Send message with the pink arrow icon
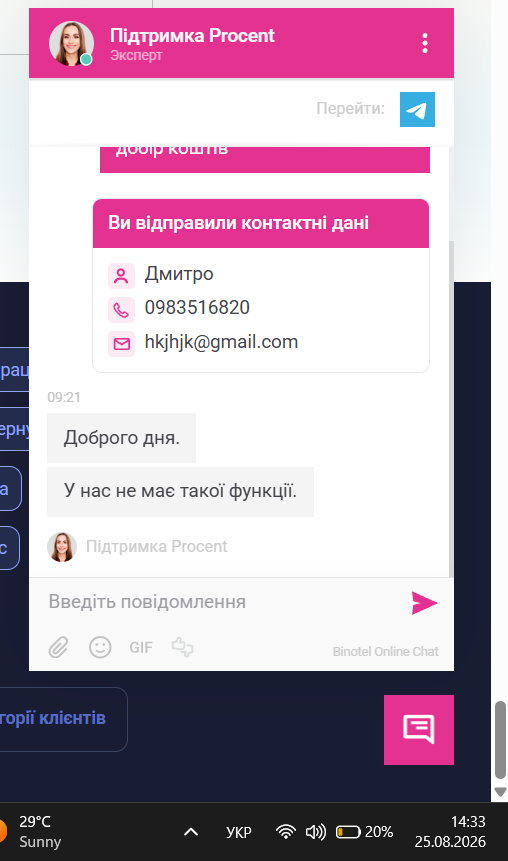508x861 pixels. pyautogui.click(x=424, y=603)
